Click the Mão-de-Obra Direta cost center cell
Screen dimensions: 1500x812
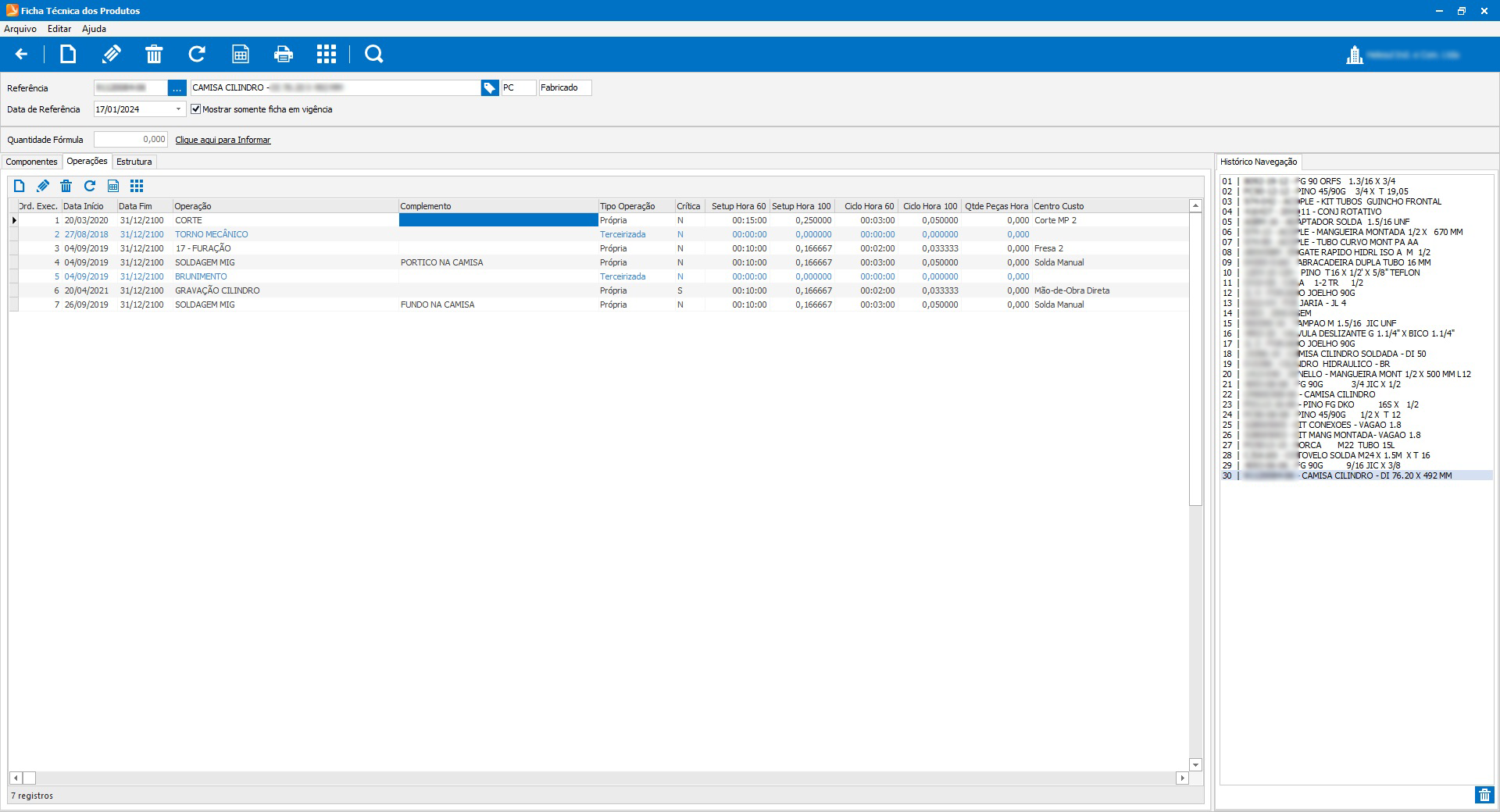pyautogui.click(x=1109, y=290)
